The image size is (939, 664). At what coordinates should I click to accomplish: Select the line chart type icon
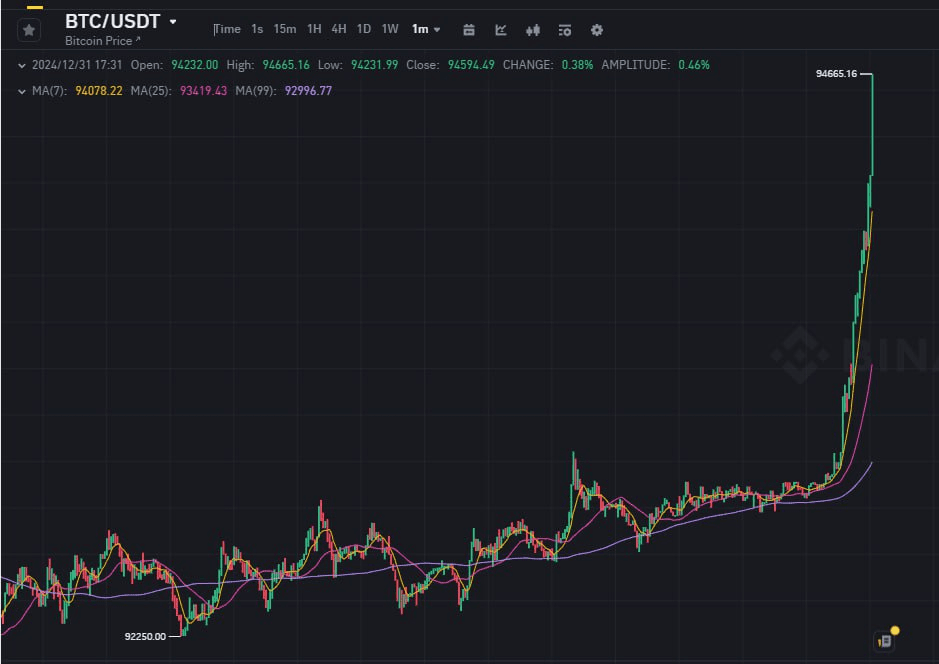pos(501,30)
